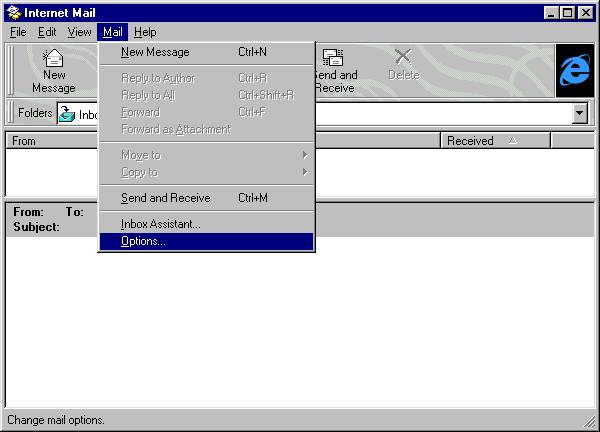Click the Internet Explorer logo
Screen dimensions: 600x432
[x=574, y=70]
